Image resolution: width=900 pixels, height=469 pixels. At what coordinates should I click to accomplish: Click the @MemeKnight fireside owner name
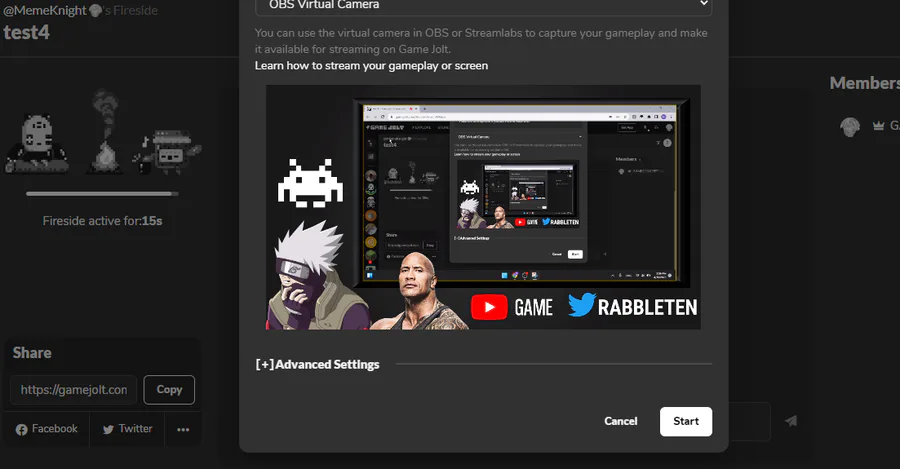[x=45, y=10]
